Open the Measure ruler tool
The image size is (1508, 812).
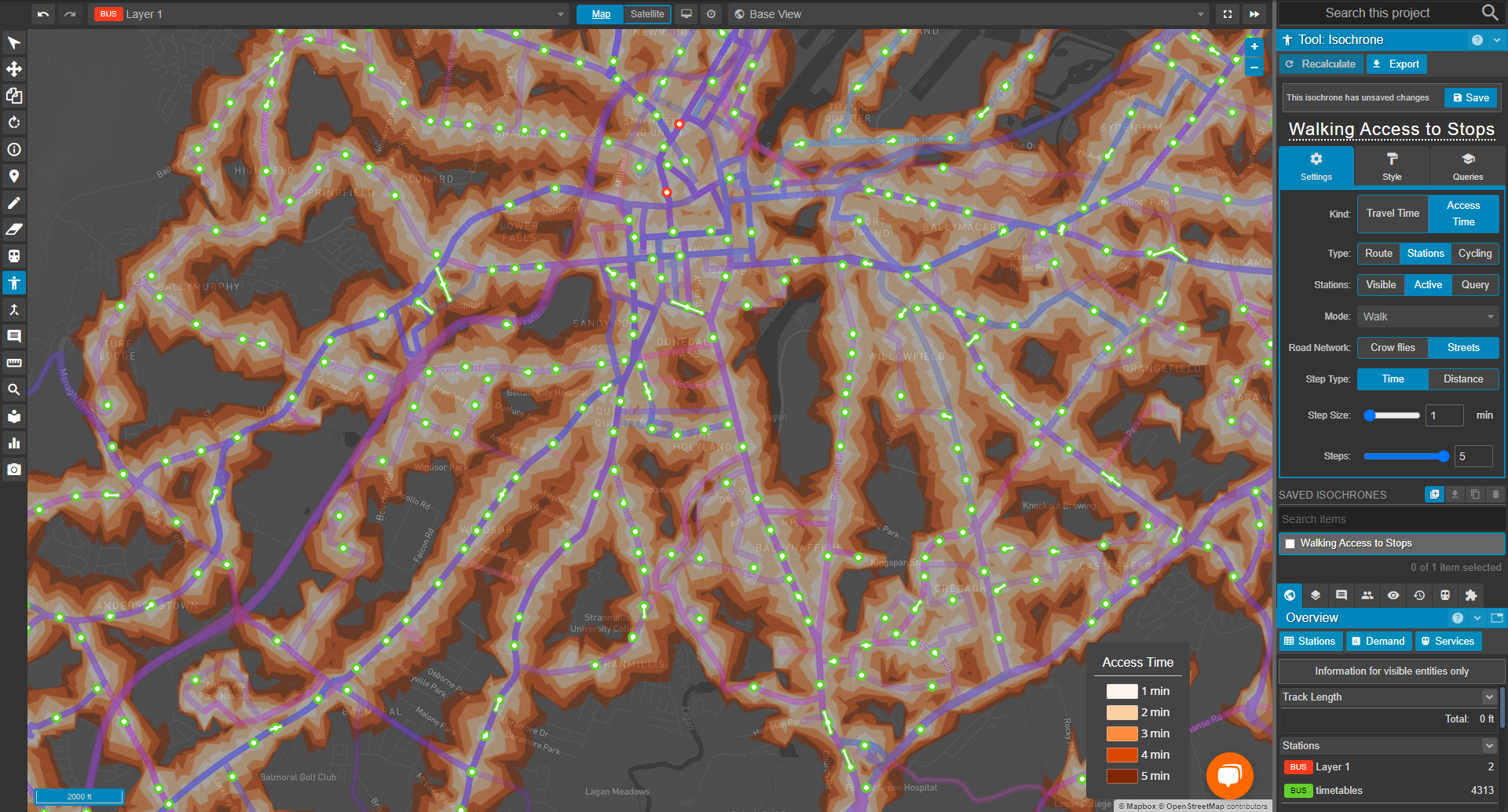14,363
